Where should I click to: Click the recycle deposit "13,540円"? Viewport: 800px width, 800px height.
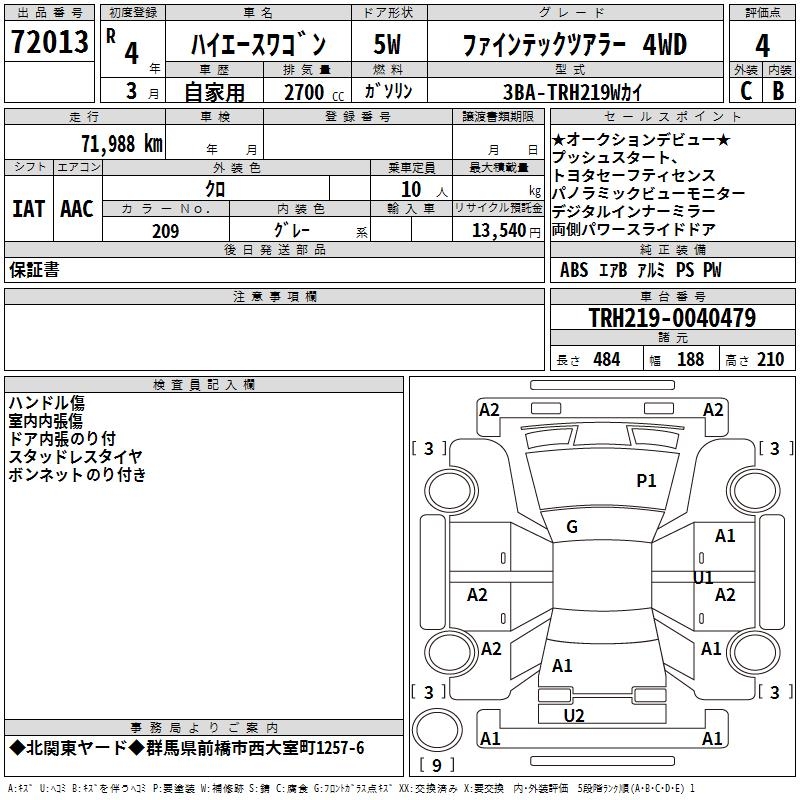coord(506,231)
